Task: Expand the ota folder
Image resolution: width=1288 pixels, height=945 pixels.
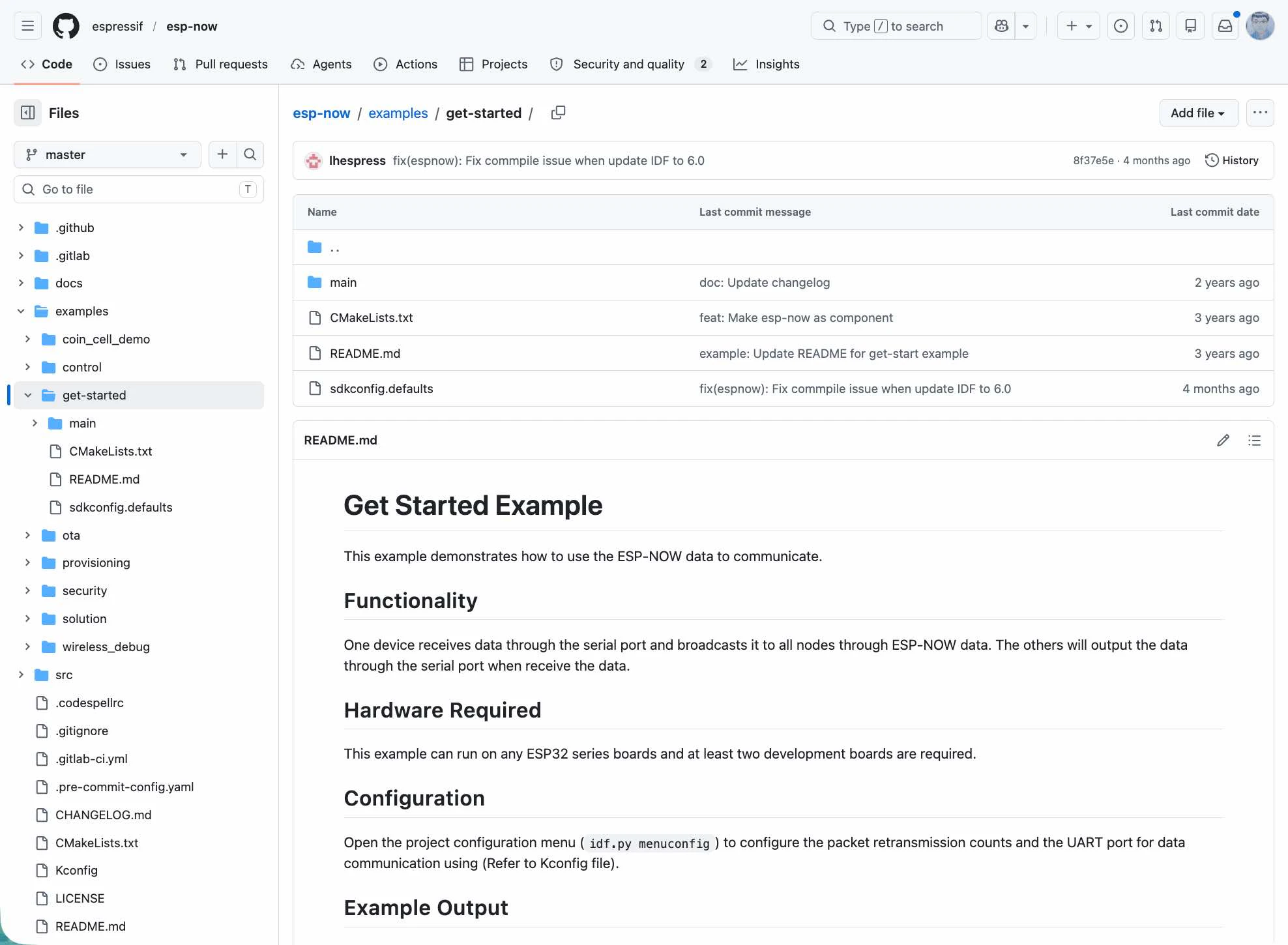Action: 27,535
